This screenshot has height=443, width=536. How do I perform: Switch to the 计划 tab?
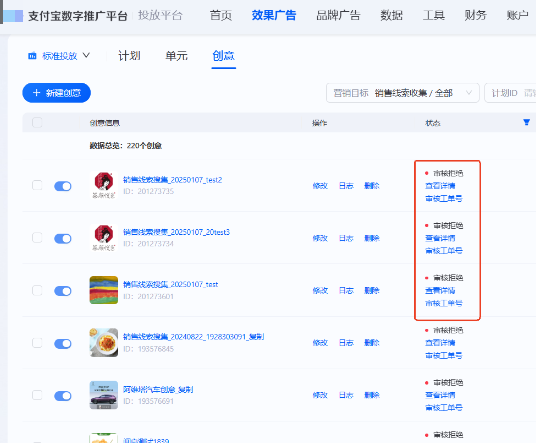129,56
